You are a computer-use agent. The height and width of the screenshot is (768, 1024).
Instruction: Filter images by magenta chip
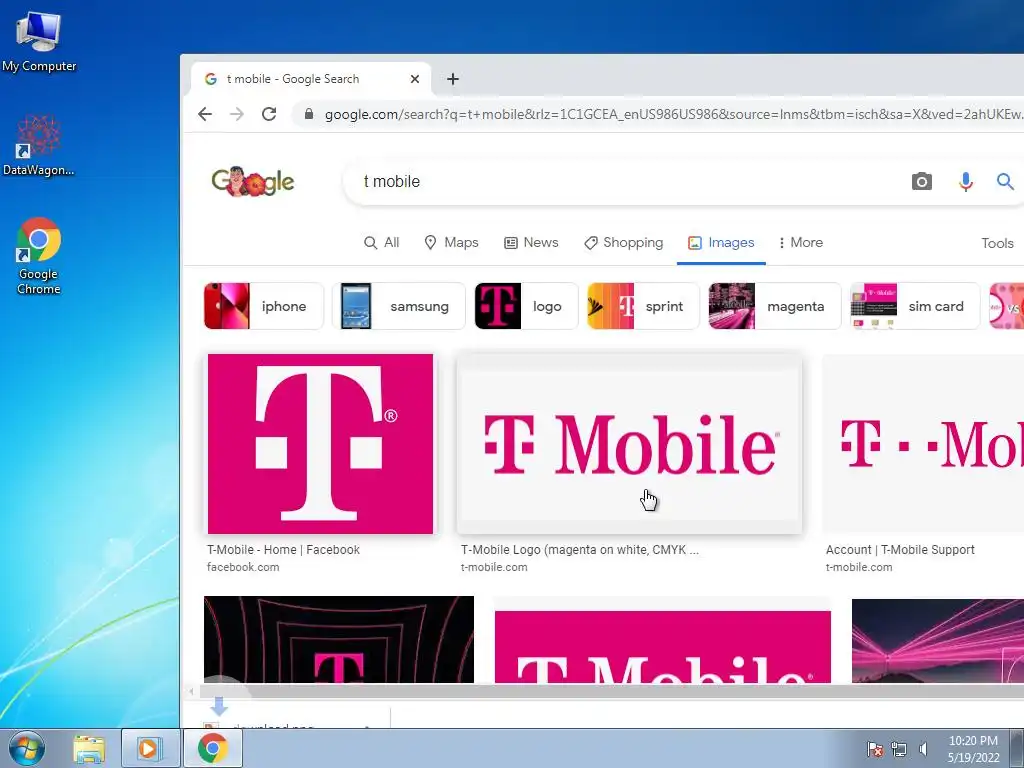[x=775, y=306]
